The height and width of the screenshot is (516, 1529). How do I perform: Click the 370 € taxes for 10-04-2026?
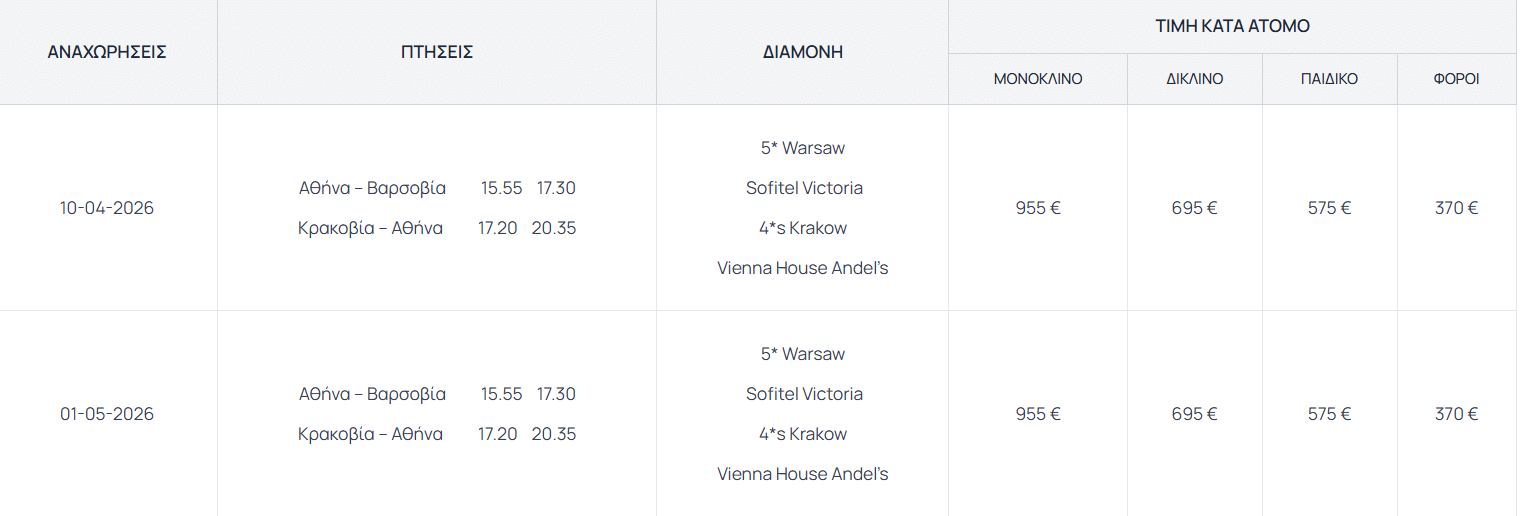click(1456, 208)
